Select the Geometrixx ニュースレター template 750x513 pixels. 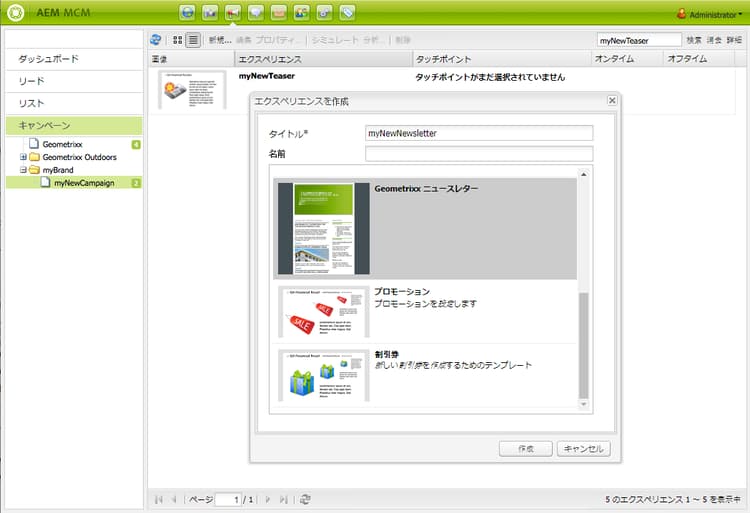425,229
